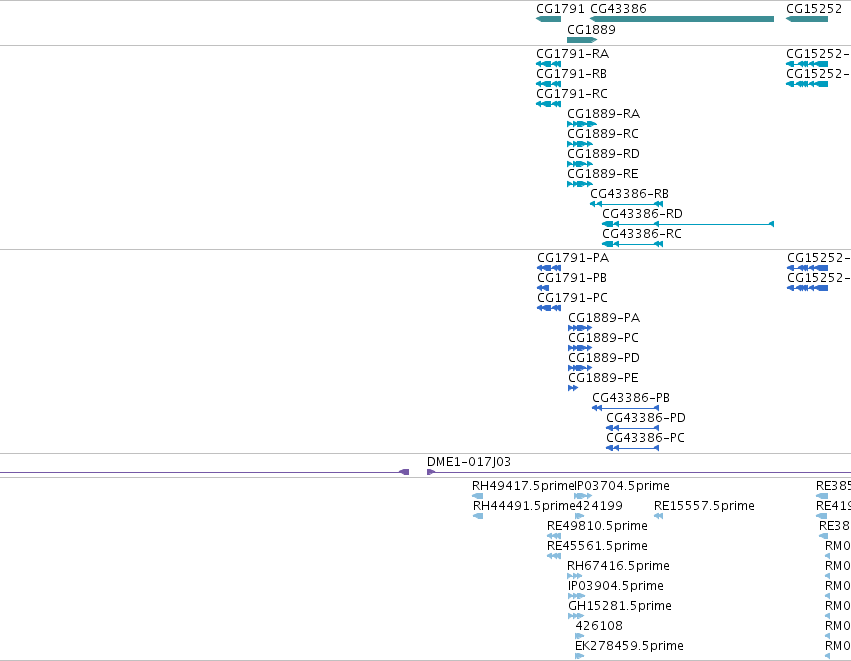
Task: Click transcript CG1889-RD label
Action: coord(603,154)
